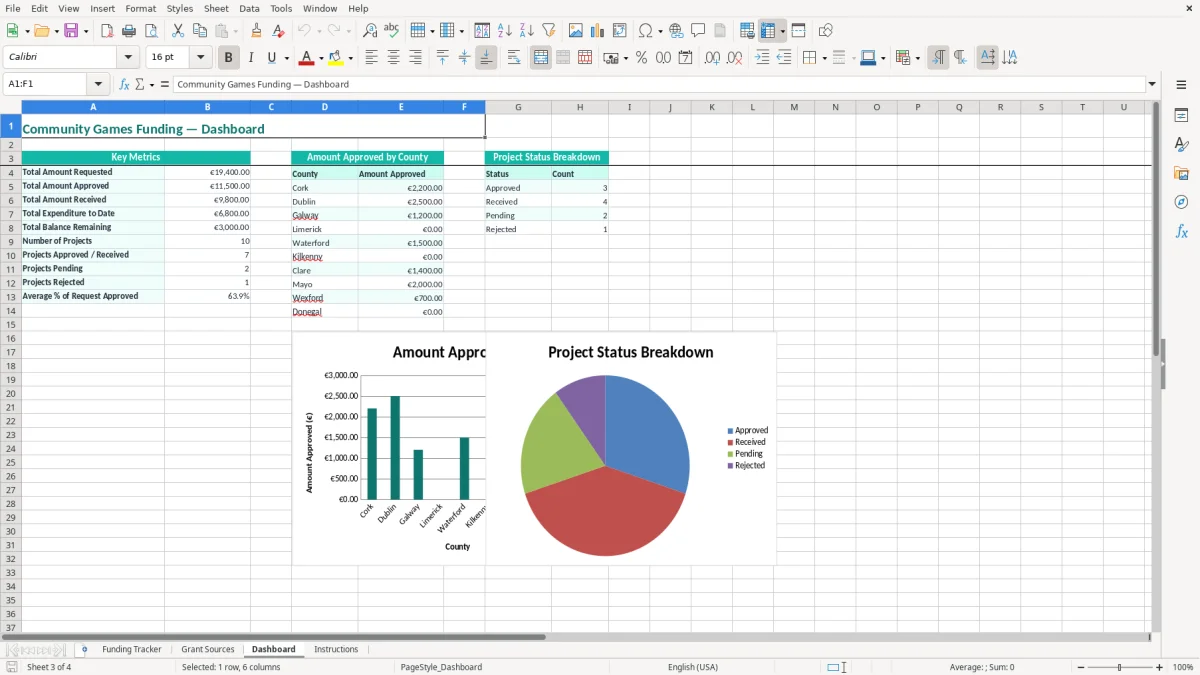The height and width of the screenshot is (675, 1200).
Task: Apply the yellow highlighting color swatch
Action: [336, 58]
